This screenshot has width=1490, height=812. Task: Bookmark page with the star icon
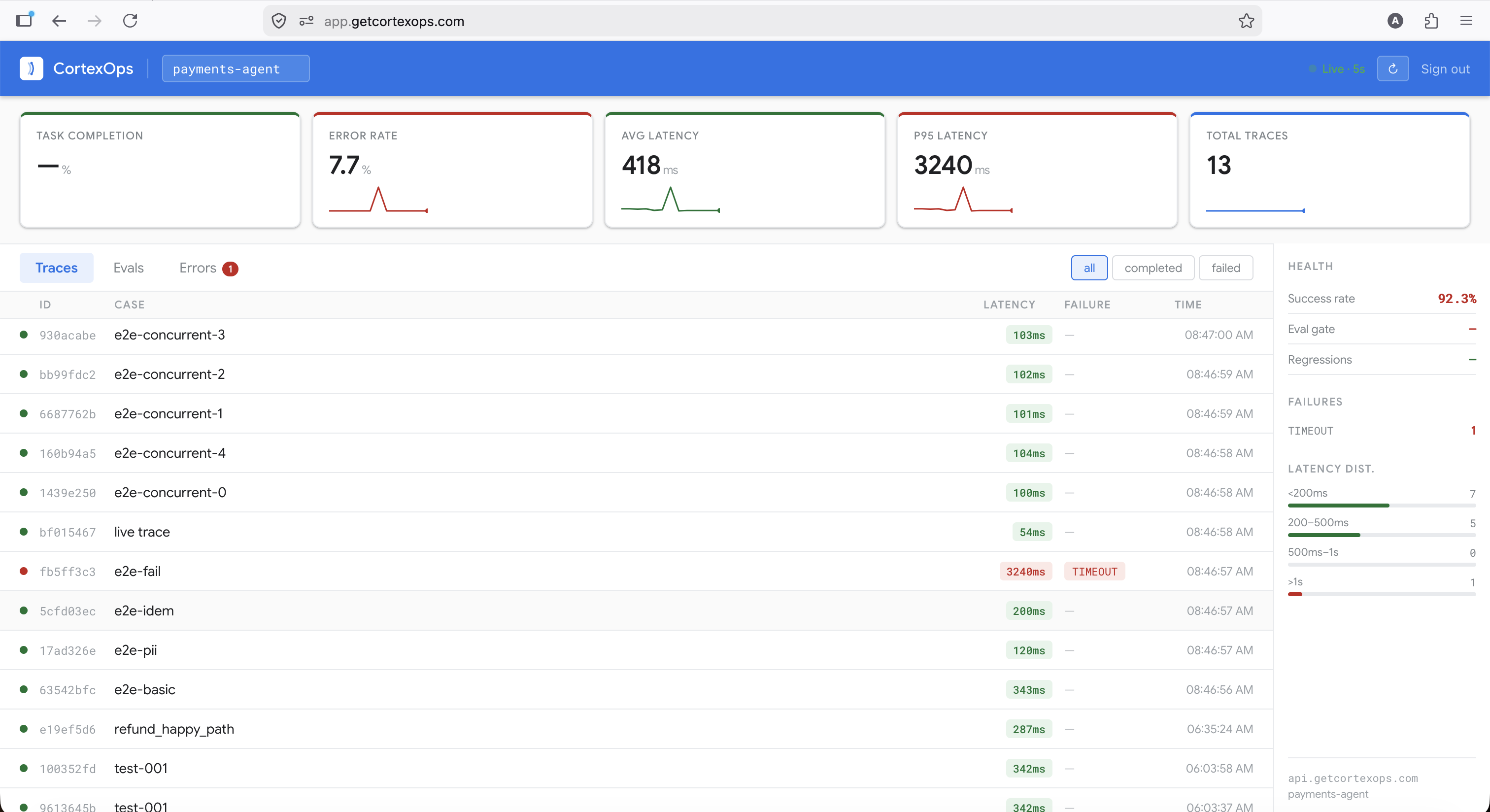[x=1246, y=21]
